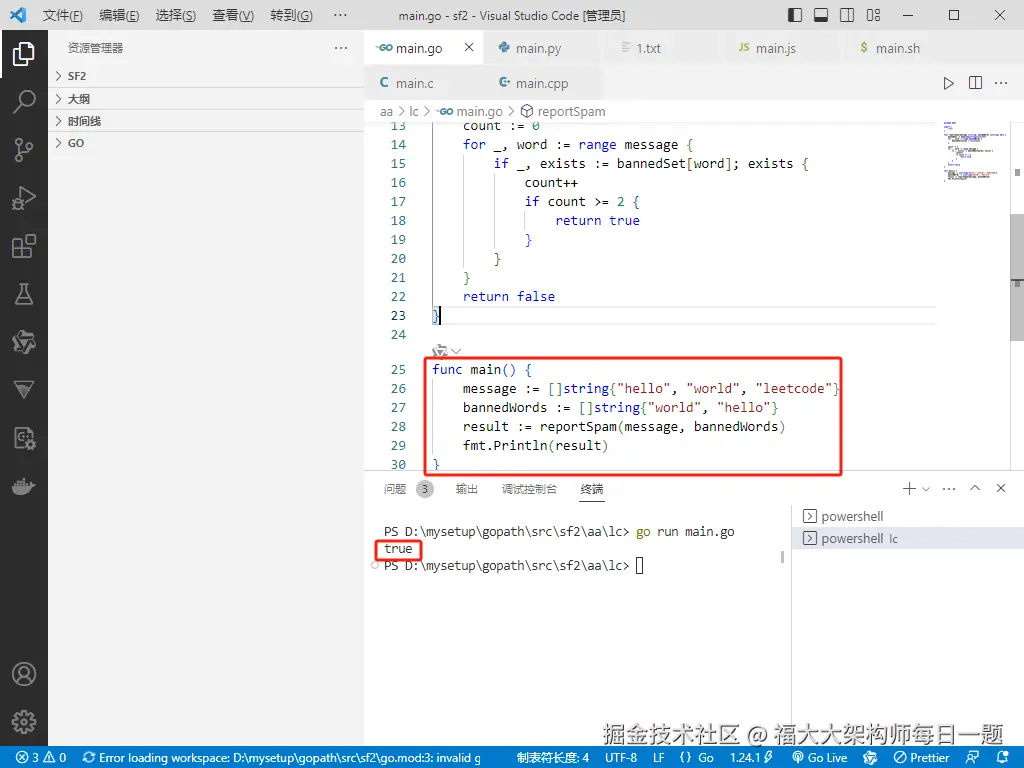The width and height of the screenshot is (1024, 768).
Task: Toggle primary side bar layout icon
Action: coord(795,15)
